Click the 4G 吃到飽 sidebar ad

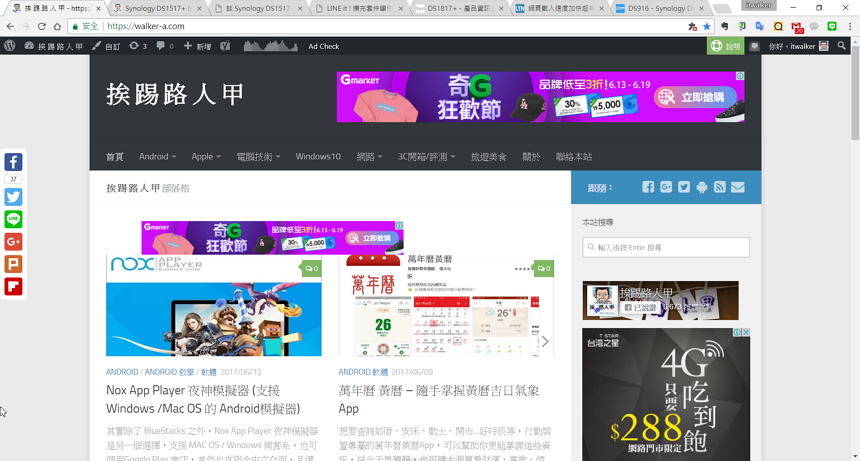click(666, 394)
